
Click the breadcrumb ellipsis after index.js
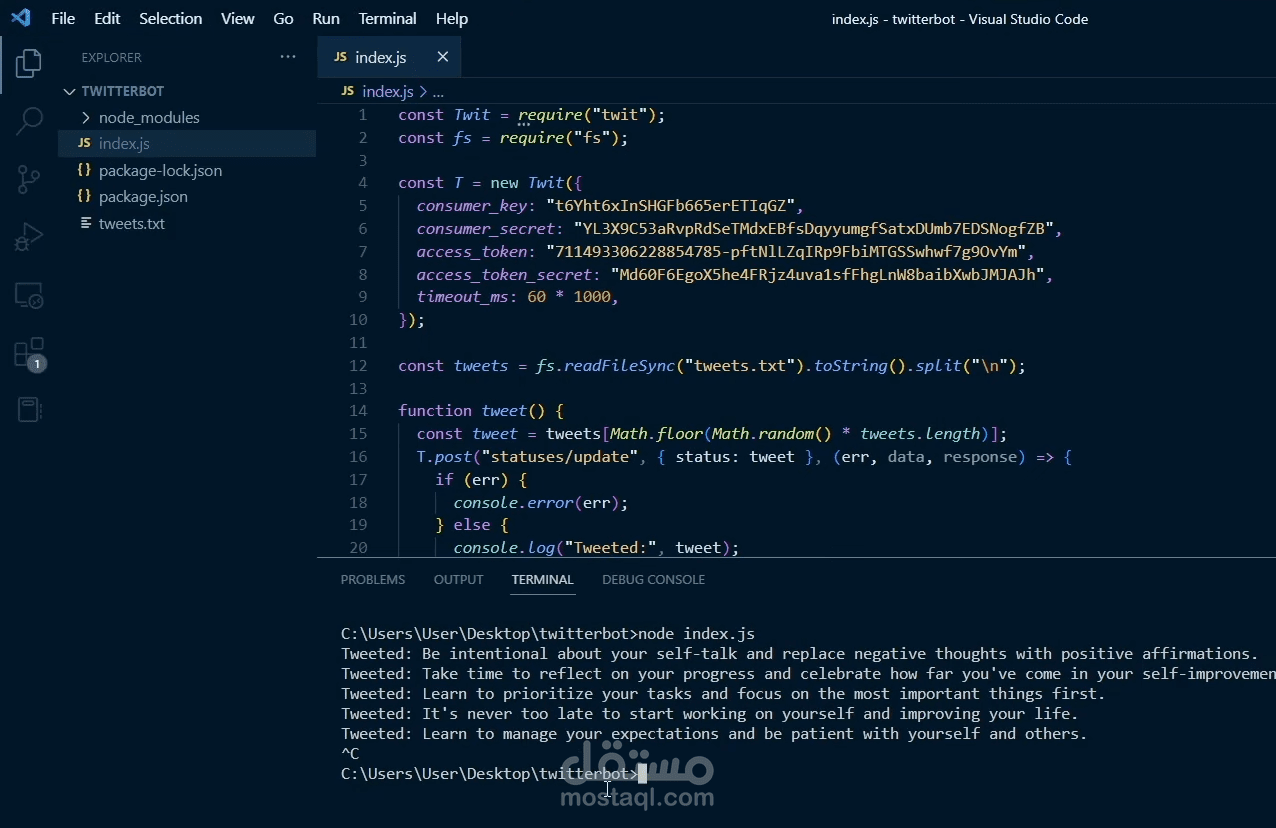click(438, 91)
